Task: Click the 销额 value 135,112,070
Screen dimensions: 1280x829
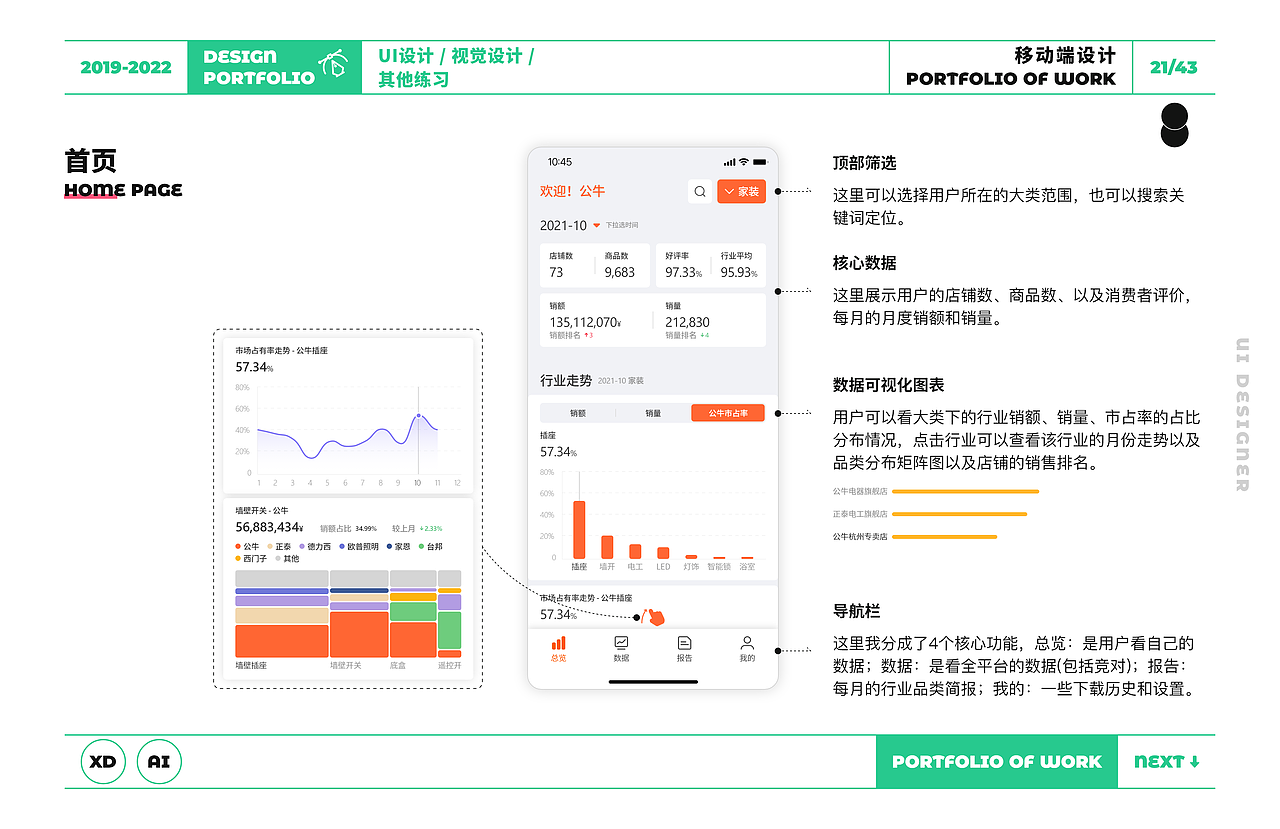Action: tap(585, 322)
